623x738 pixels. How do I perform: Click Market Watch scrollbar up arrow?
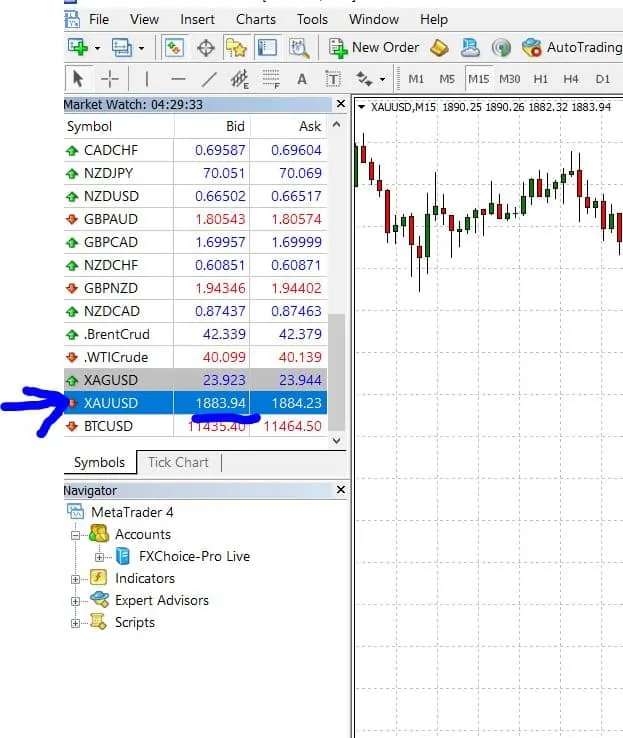click(336, 125)
